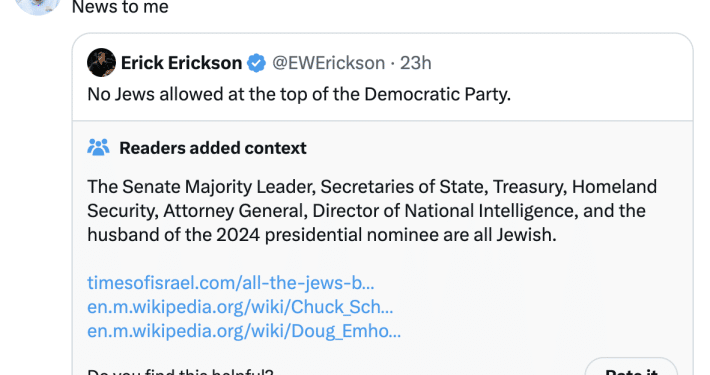This screenshot has width=710, height=375.
Task: Click the word Treasury in the context note
Action: (x=530, y=187)
